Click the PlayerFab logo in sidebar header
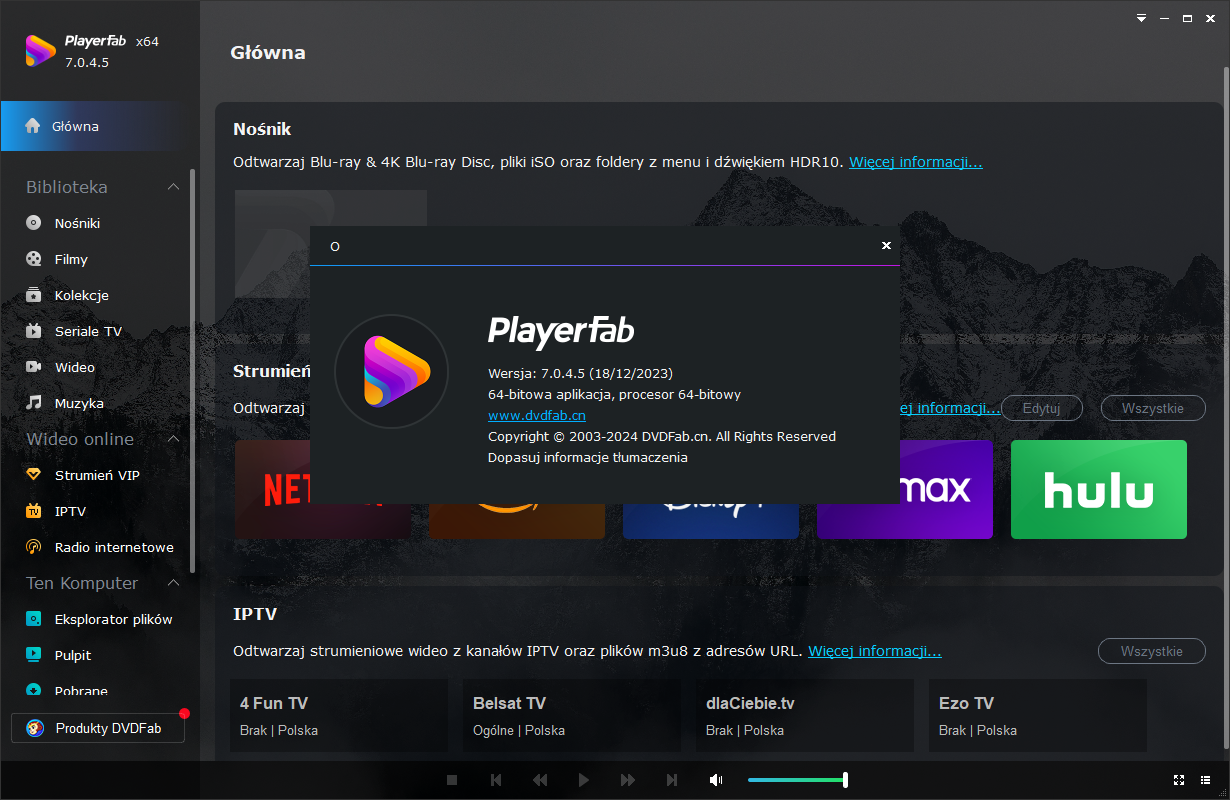Screen dimensions: 1230x800 [40, 51]
